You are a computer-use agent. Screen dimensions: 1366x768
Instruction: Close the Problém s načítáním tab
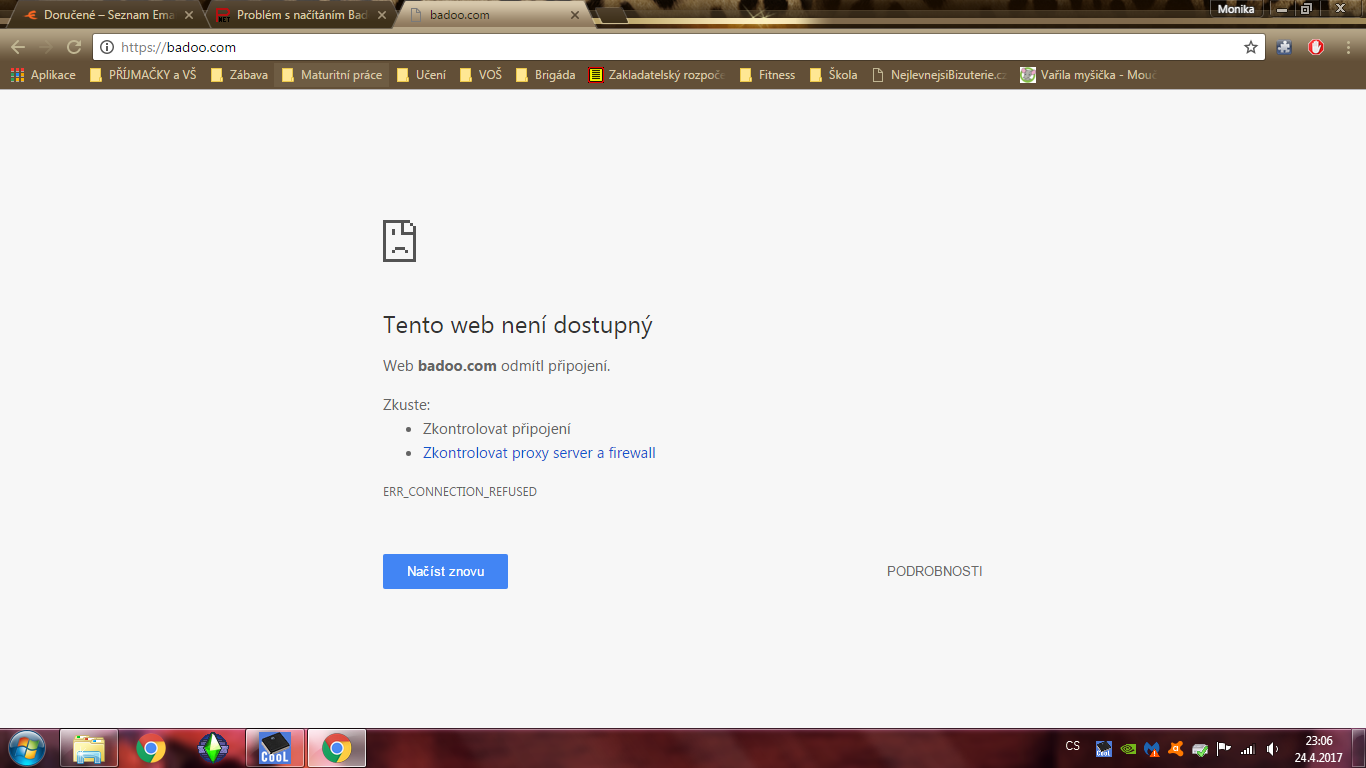coord(382,15)
